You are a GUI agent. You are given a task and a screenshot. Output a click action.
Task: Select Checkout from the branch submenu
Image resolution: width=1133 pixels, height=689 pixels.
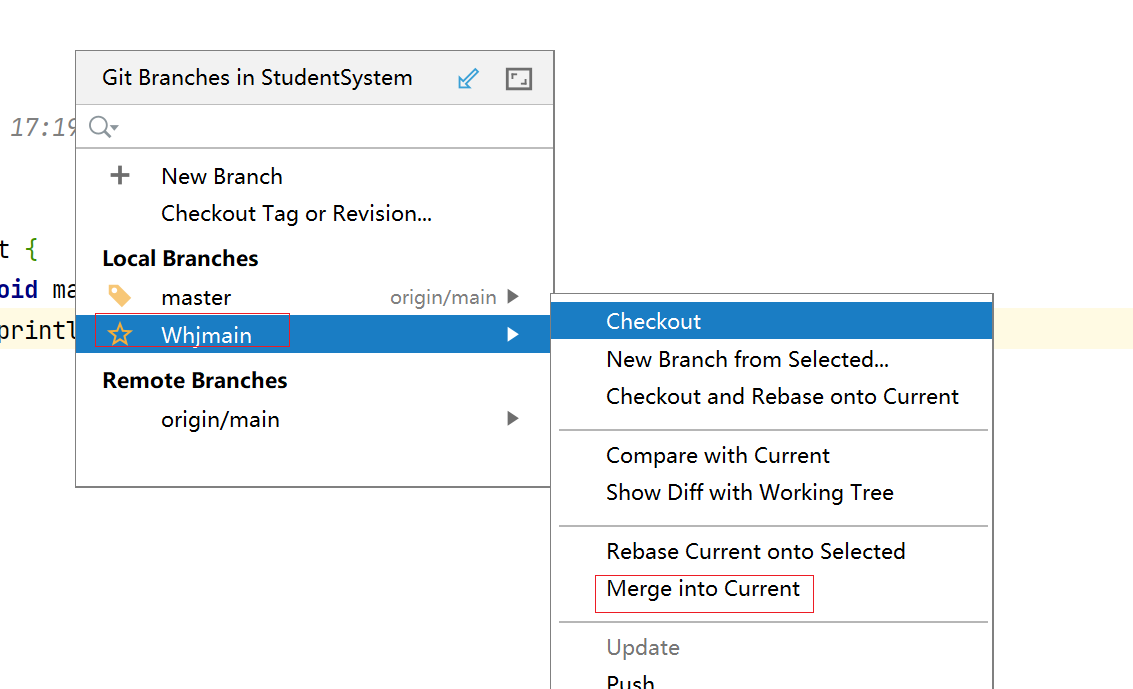[x=653, y=321]
